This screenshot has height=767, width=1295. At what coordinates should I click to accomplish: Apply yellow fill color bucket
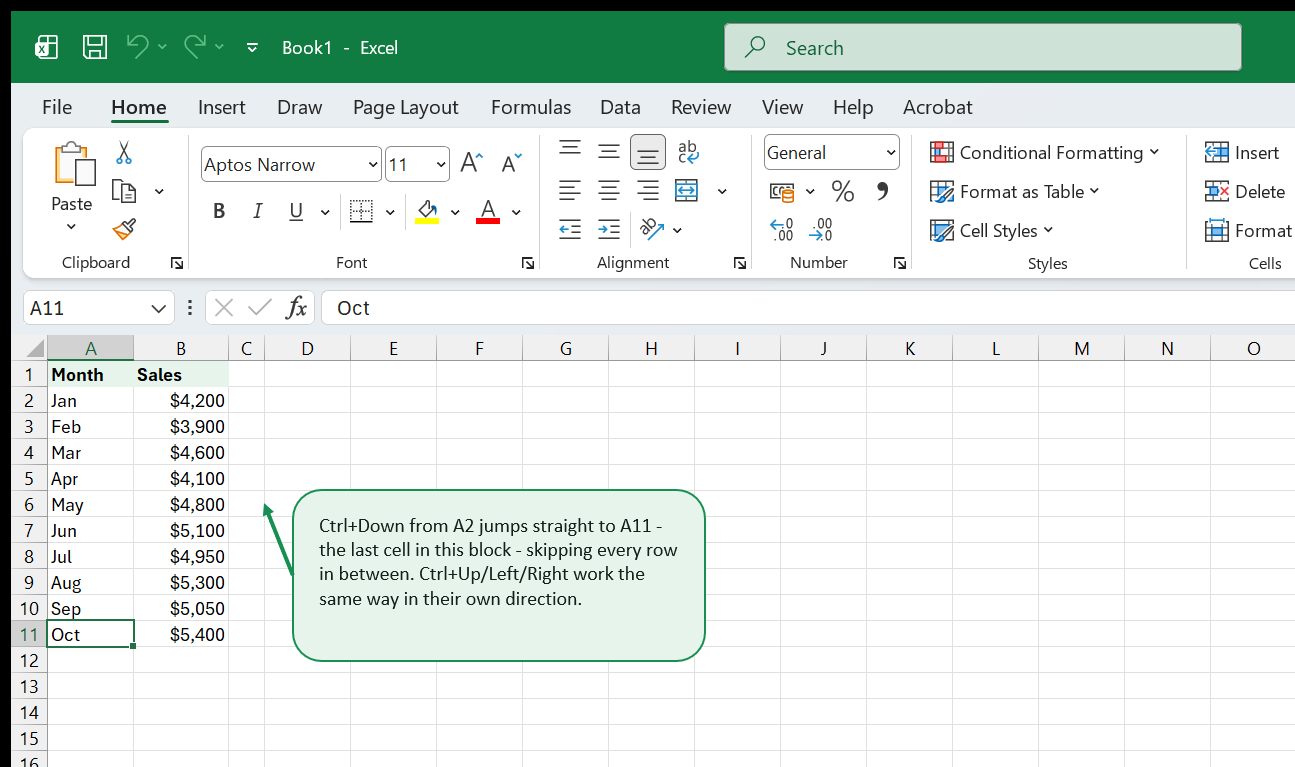tap(427, 211)
